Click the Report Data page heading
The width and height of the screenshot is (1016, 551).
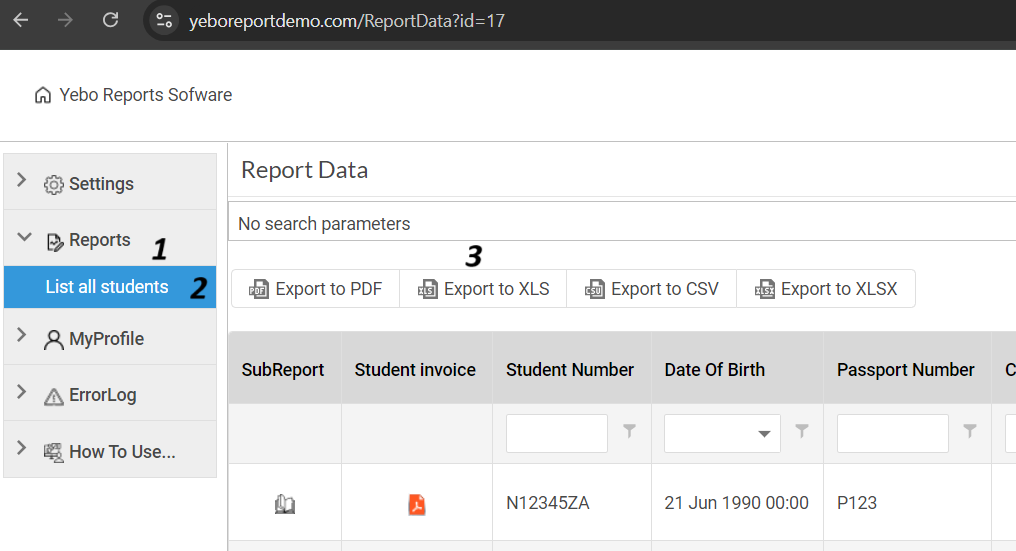[x=305, y=170]
